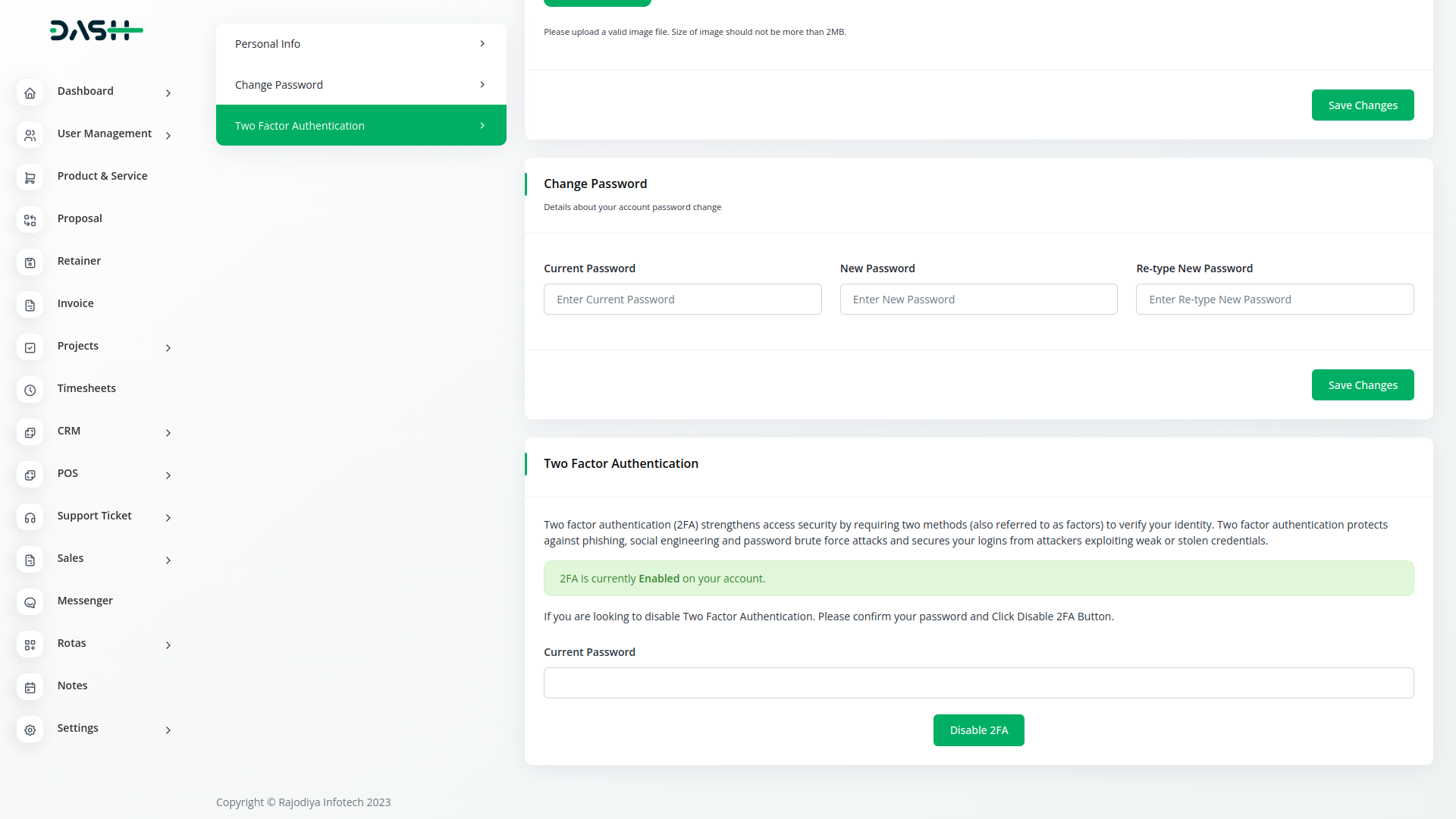Click Save Changes in Change Password section
1456x819 pixels.
[1362, 385]
